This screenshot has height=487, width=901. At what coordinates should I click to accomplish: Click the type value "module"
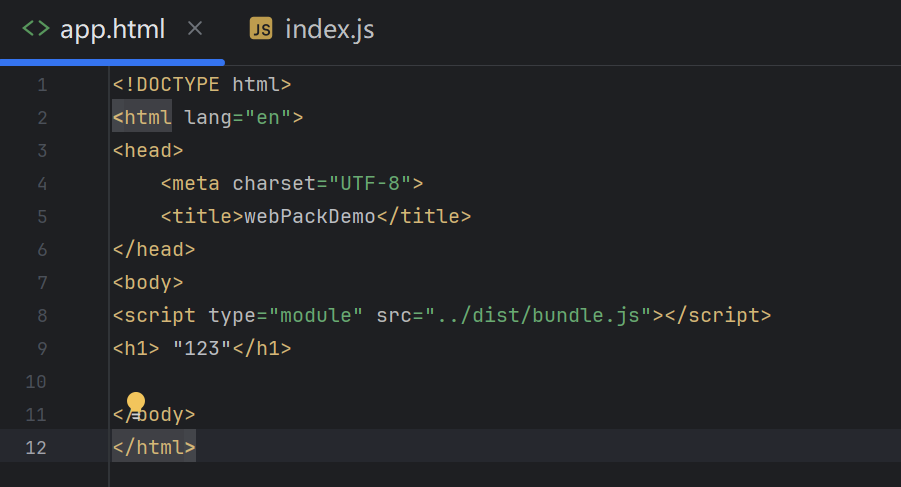[x=315, y=315]
